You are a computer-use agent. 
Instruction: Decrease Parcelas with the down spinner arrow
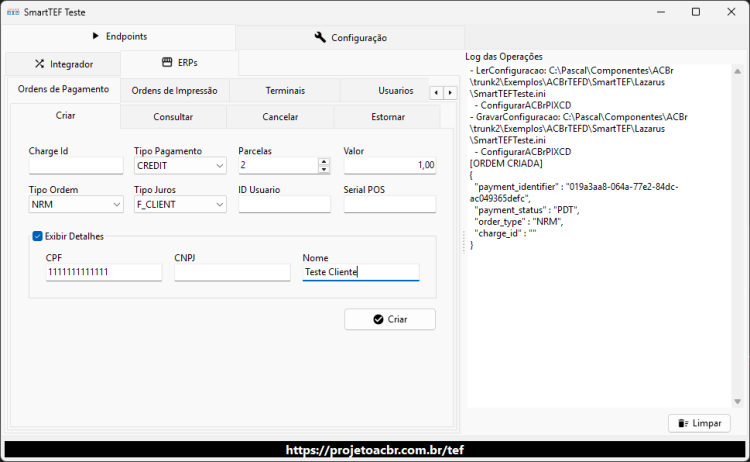point(324,169)
